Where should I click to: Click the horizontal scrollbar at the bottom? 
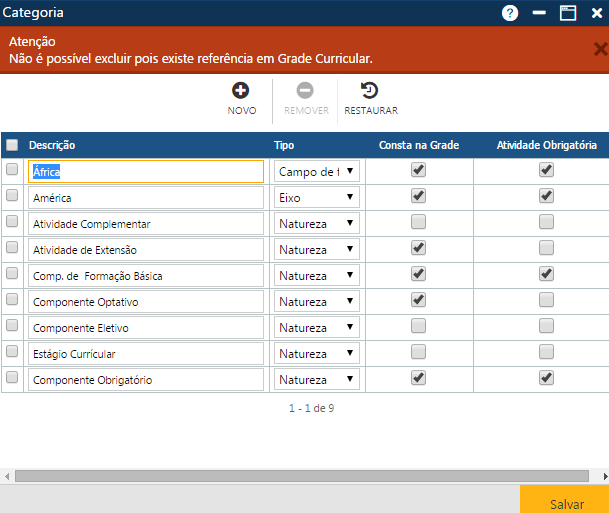tap(300, 476)
